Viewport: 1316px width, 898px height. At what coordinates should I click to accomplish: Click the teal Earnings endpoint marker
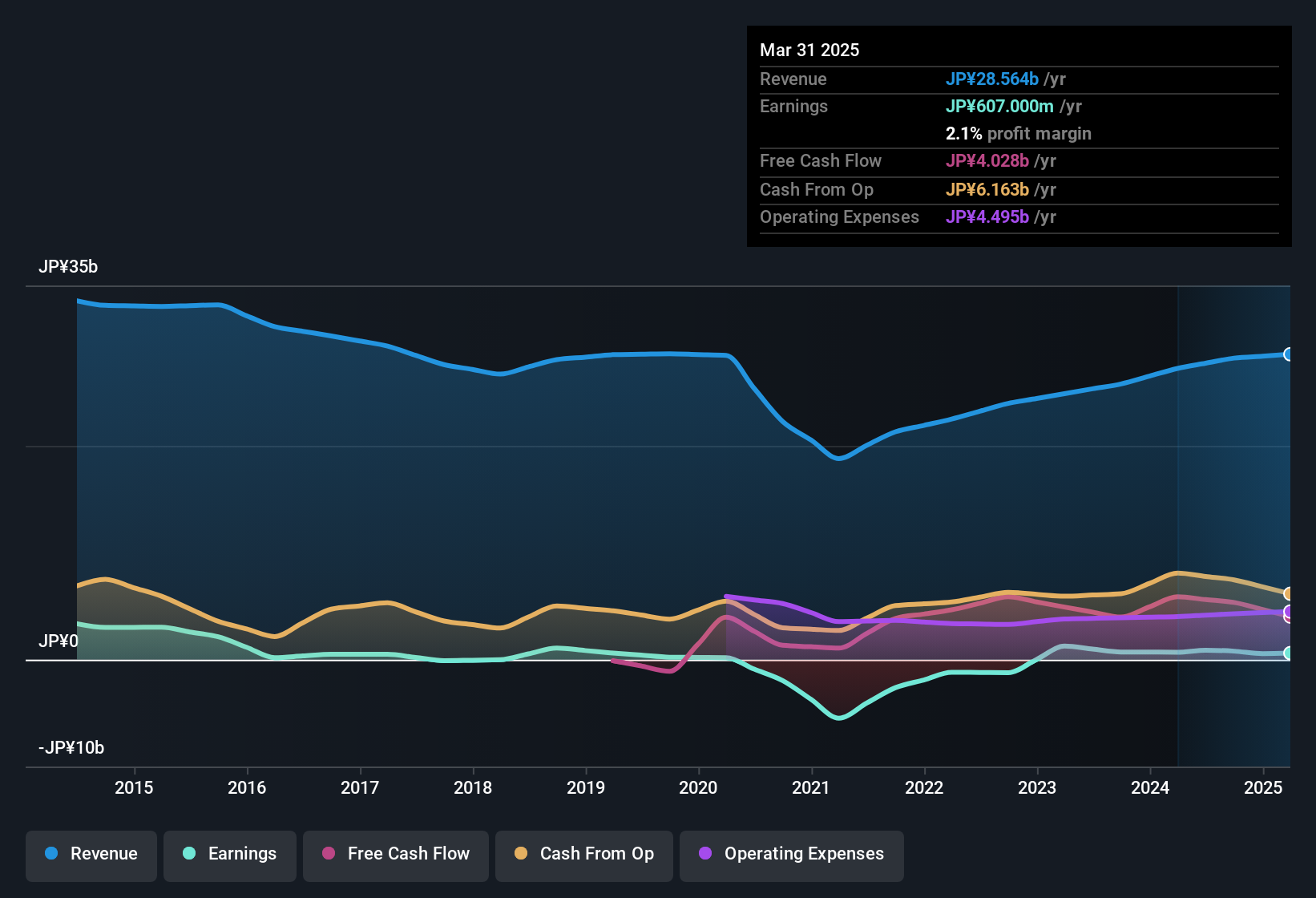click(1288, 652)
